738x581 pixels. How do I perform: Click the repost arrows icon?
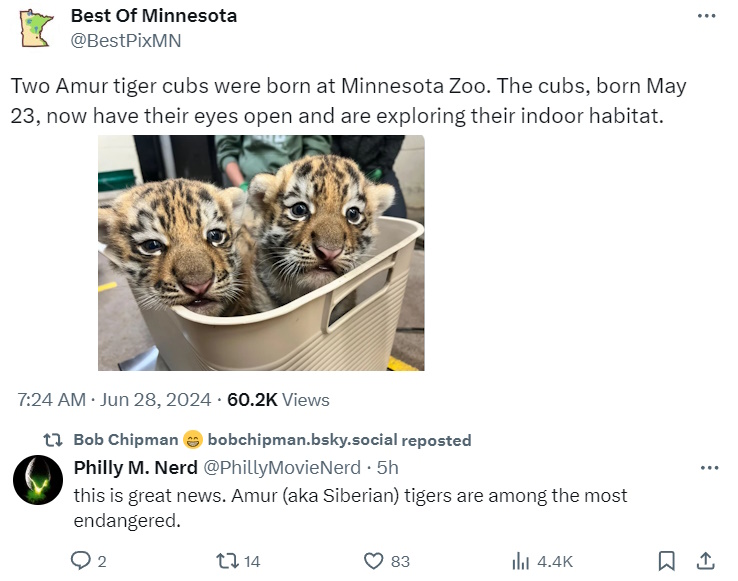point(226,561)
